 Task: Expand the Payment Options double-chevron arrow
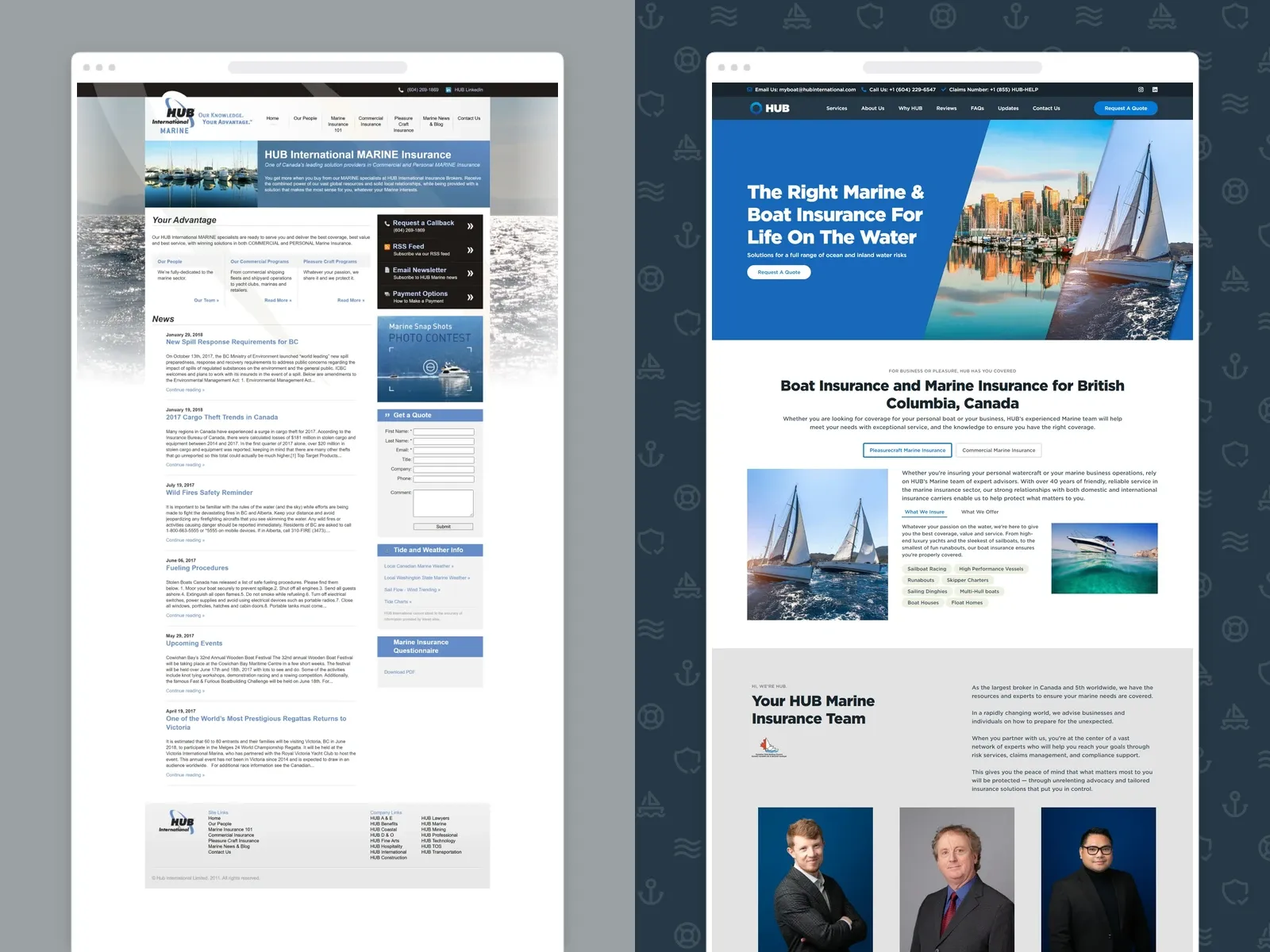point(471,297)
